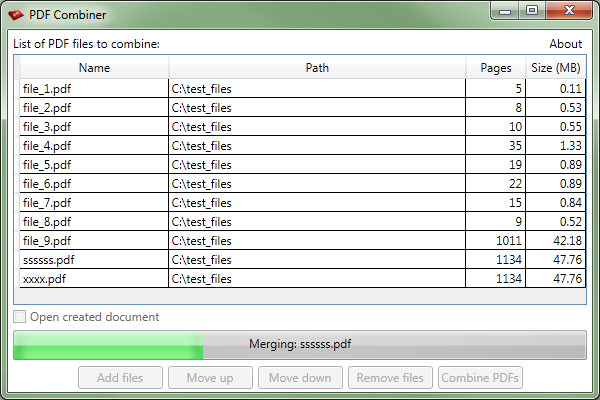Click the merging progress bar
The height and width of the screenshot is (400, 600).
coord(300,345)
